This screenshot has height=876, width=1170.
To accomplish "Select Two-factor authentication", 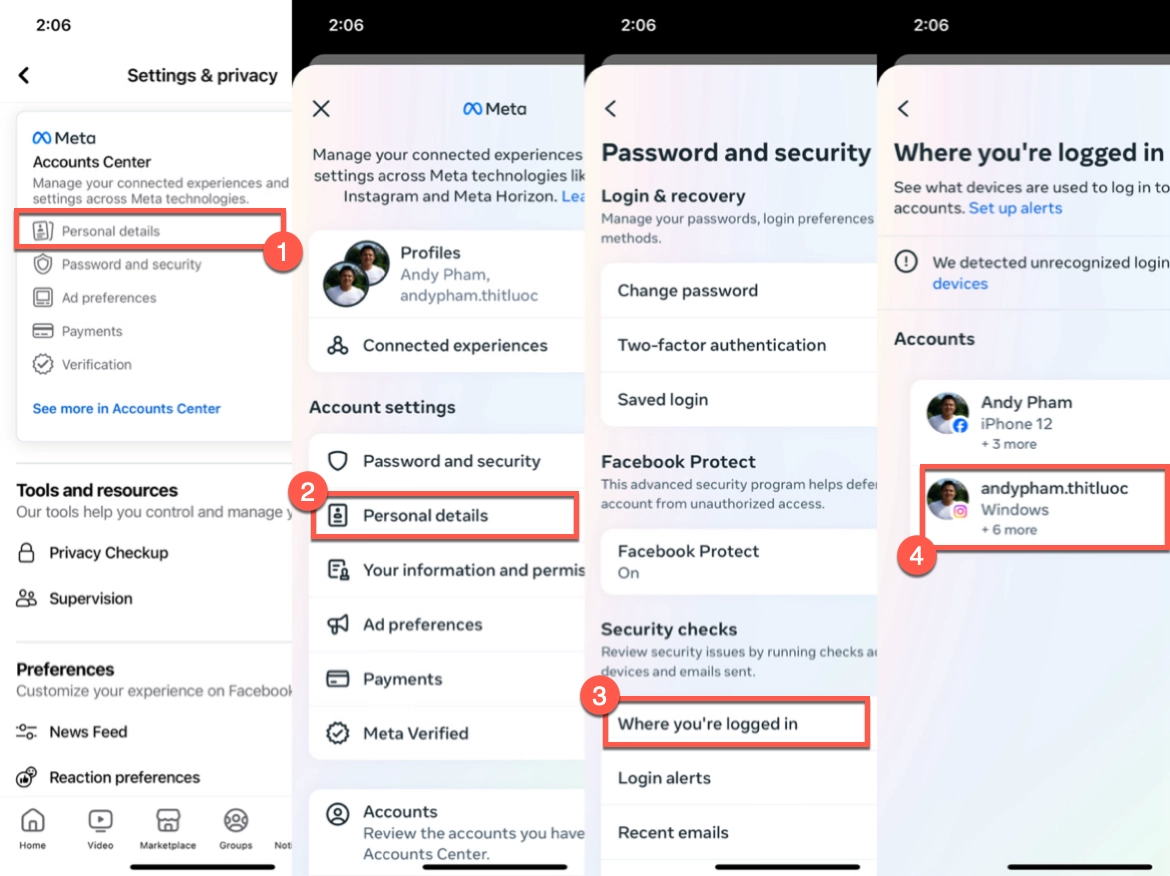I will 739,345.
